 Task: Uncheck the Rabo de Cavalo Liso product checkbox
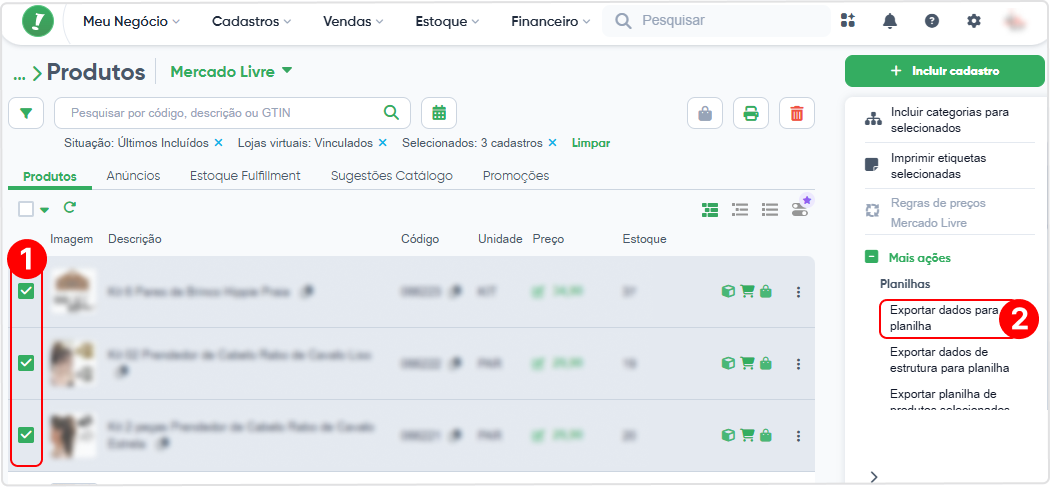[26, 363]
